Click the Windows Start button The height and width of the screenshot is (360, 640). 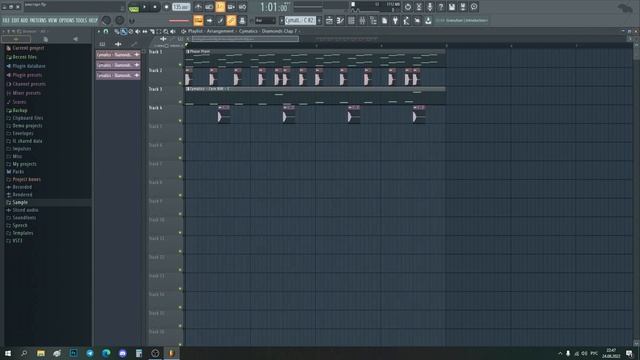[8, 353]
